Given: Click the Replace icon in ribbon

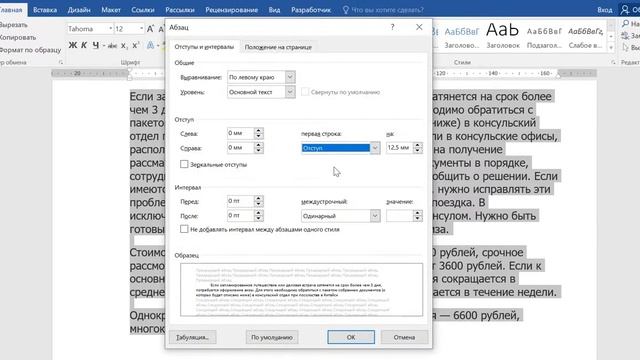Looking at the screenshot, I should click(625, 36).
